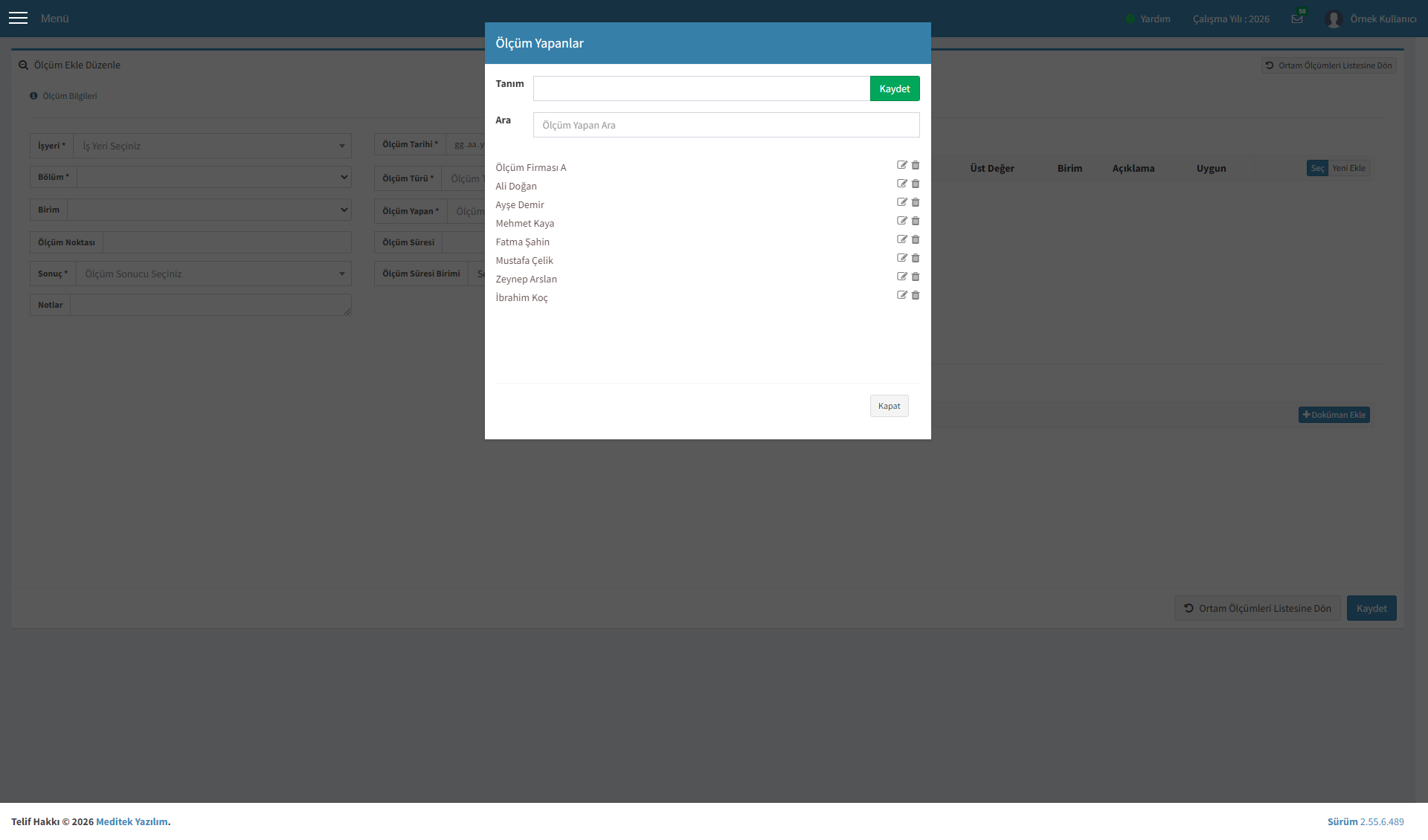This screenshot has width=1428, height=840.
Task: Delete the Mustafa Çelik entry
Action: (916, 258)
